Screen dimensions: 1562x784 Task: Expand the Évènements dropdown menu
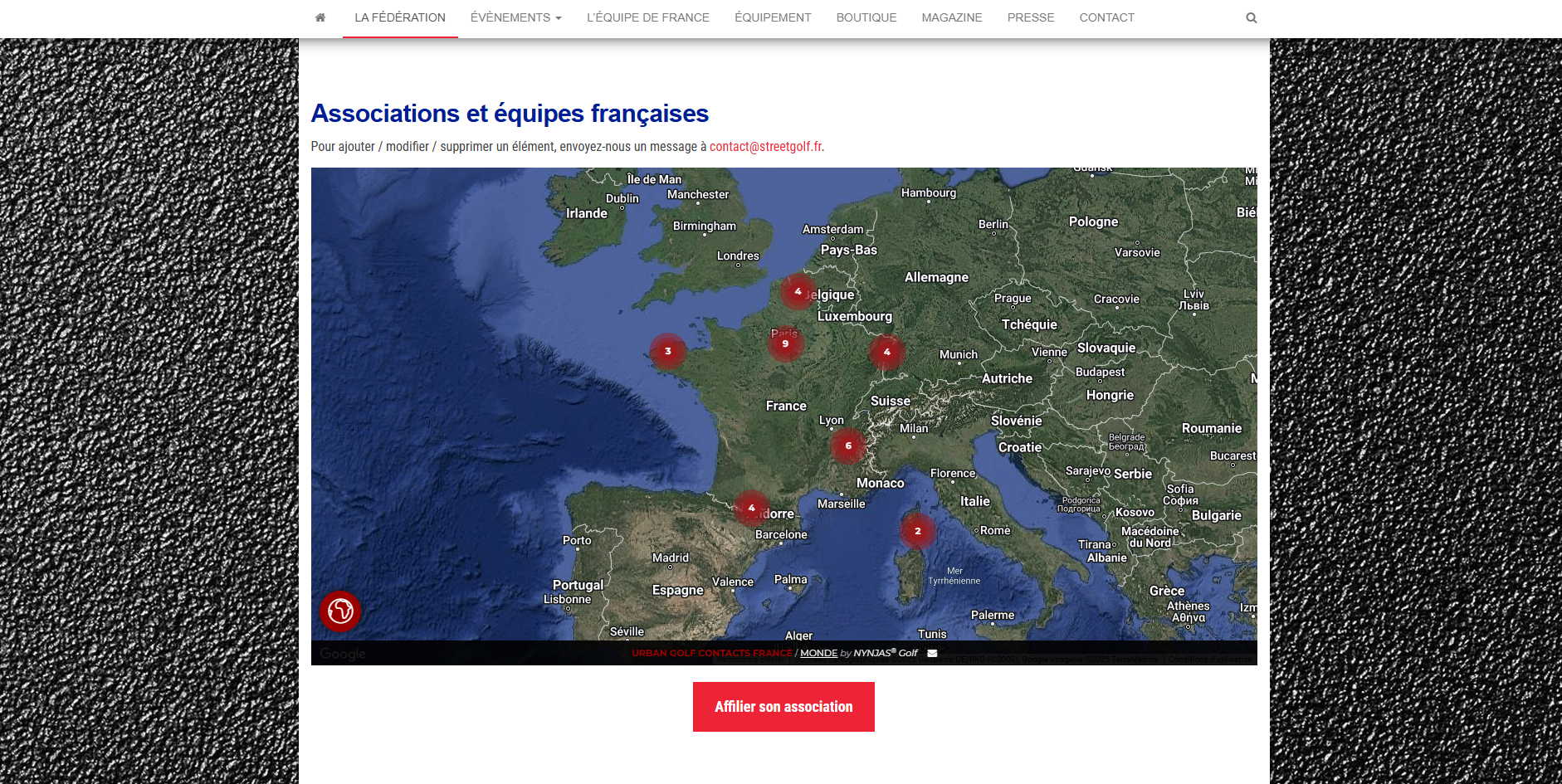click(515, 17)
